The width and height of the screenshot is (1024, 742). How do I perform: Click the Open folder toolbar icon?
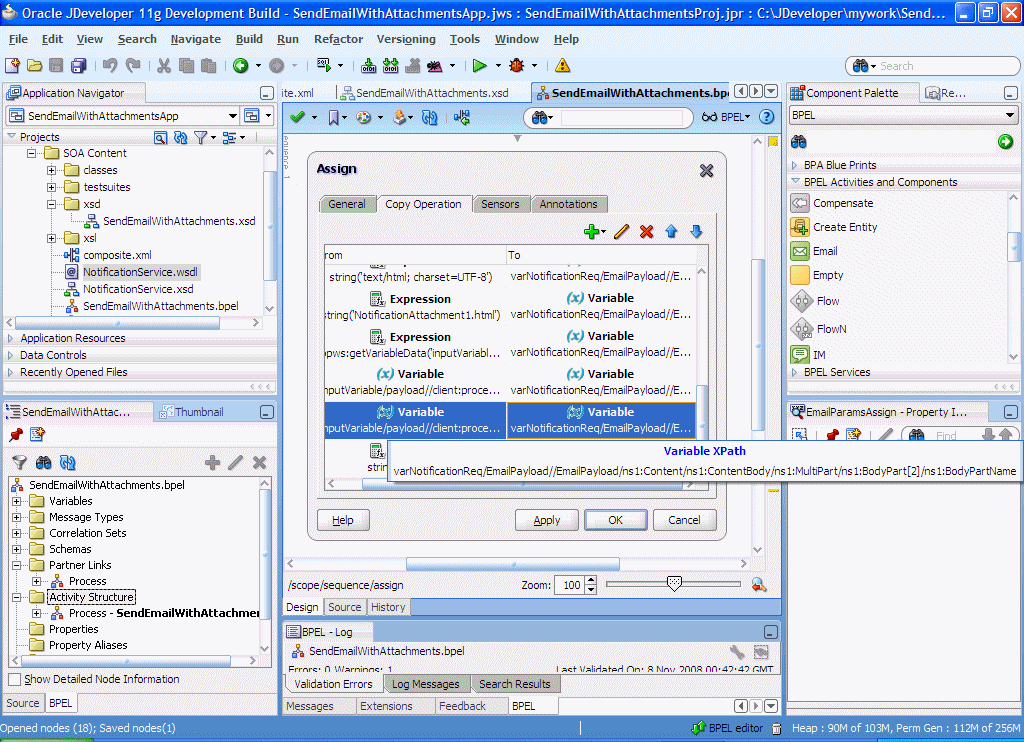[35, 65]
